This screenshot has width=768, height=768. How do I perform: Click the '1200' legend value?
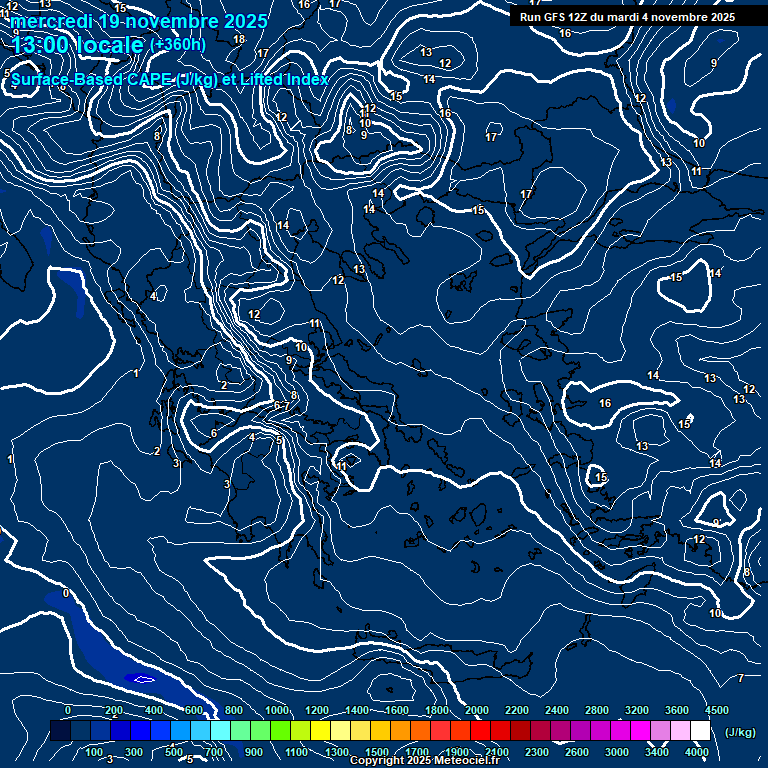pyautogui.click(x=317, y=710)
